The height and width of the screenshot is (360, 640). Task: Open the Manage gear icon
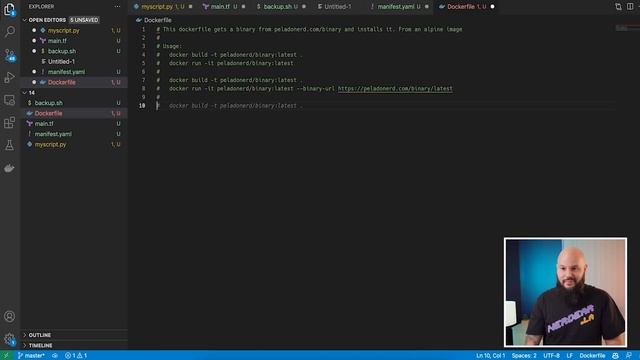[9, 339]
